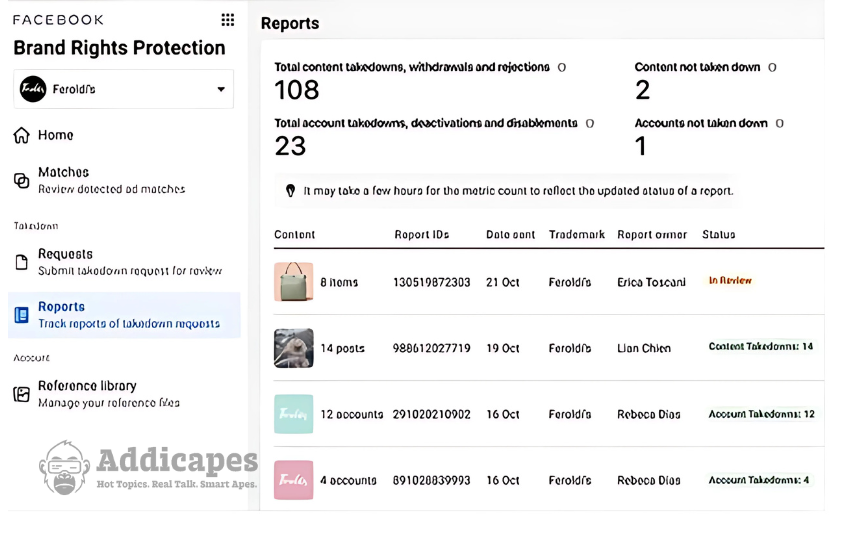This screenshot has height=534, width=852.
Task: Click info icon beside total content takedowns
Action: (x=562, y=67)
